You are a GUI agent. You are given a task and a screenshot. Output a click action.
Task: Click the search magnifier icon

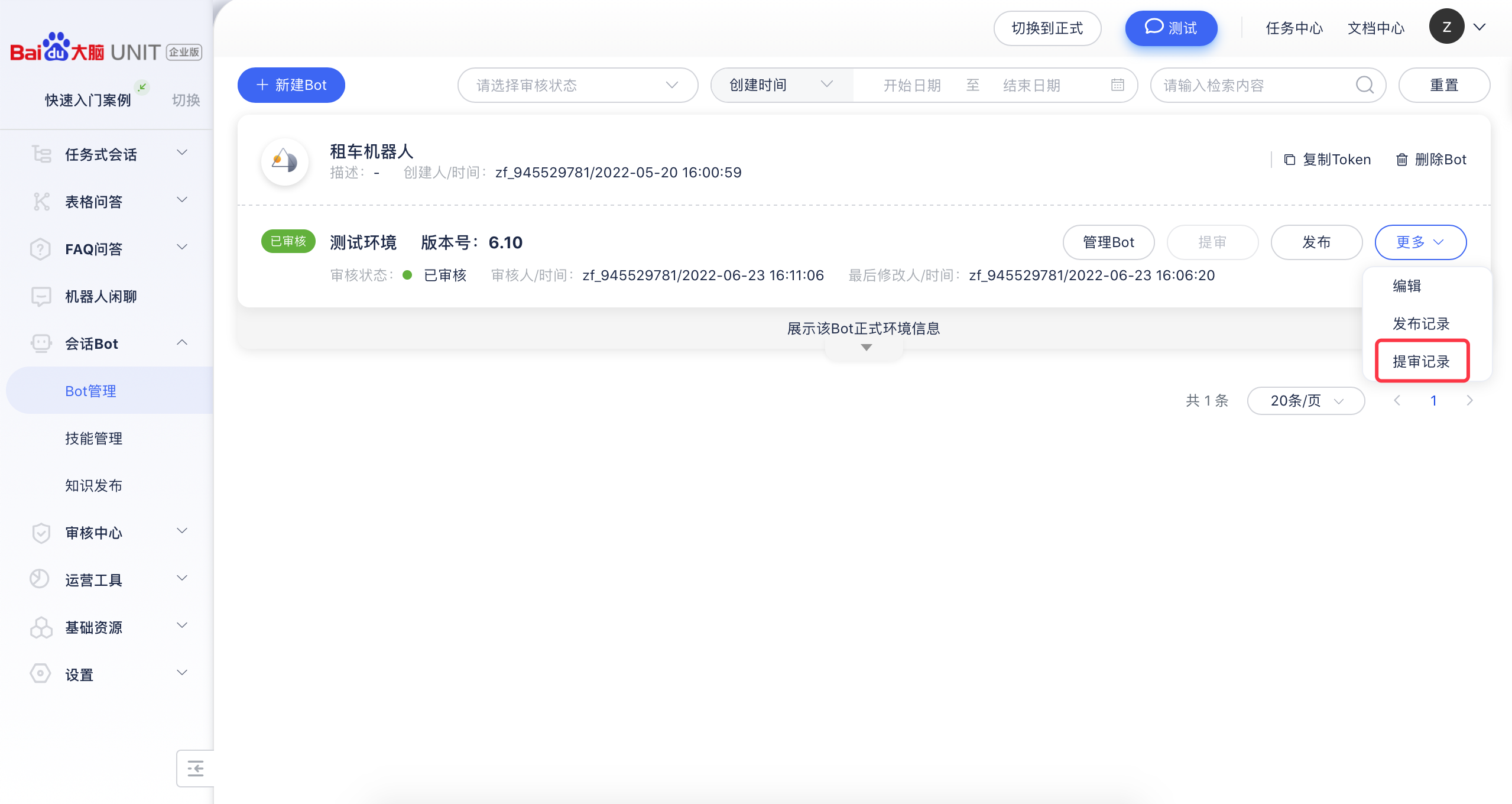coord(1365,85)
